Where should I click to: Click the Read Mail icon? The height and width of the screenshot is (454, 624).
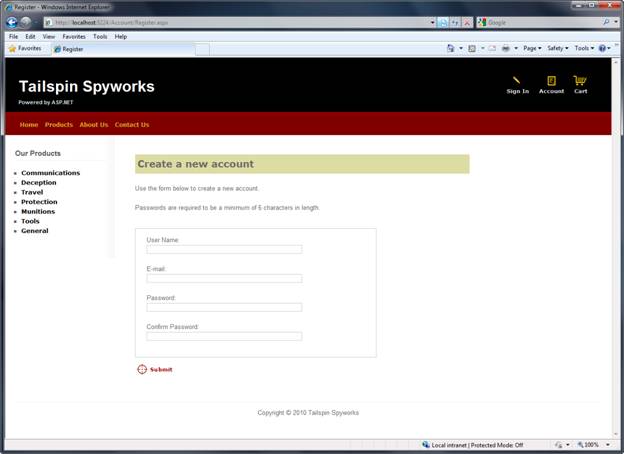(x=492, y=48)
